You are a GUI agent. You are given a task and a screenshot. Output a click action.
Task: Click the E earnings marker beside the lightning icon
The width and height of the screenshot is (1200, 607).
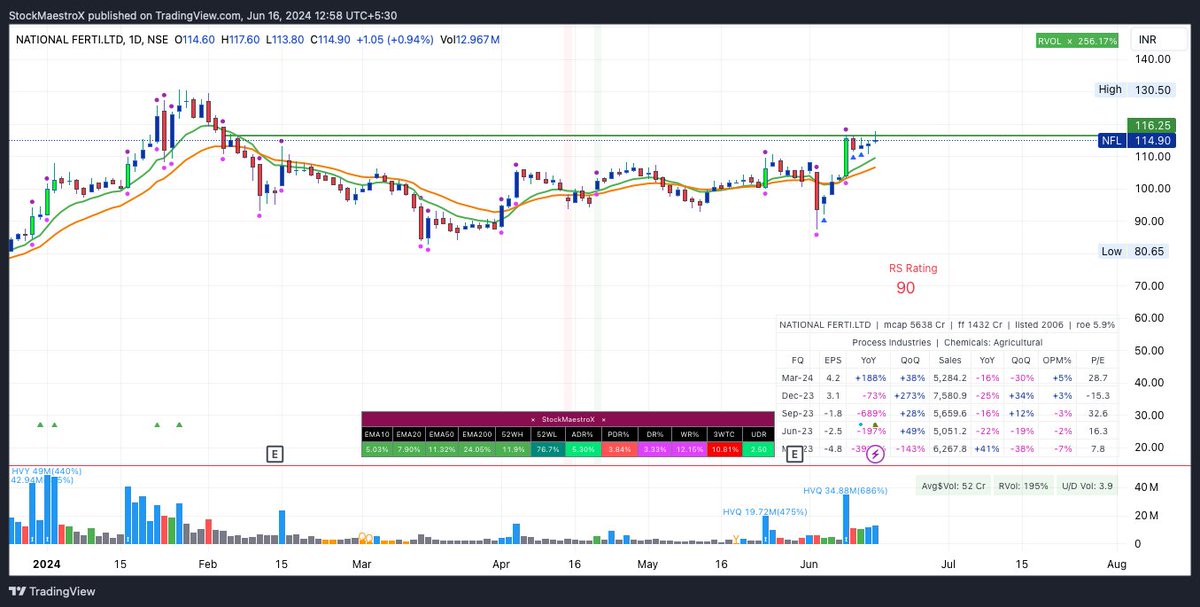point(794,454)
